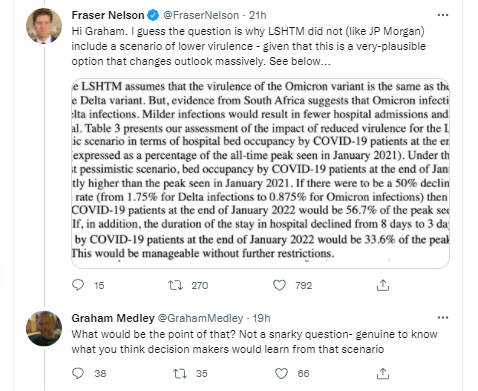Share Graham Medley's tweet
The height and width of the screenshot is (391, 478).
[383, 373]
